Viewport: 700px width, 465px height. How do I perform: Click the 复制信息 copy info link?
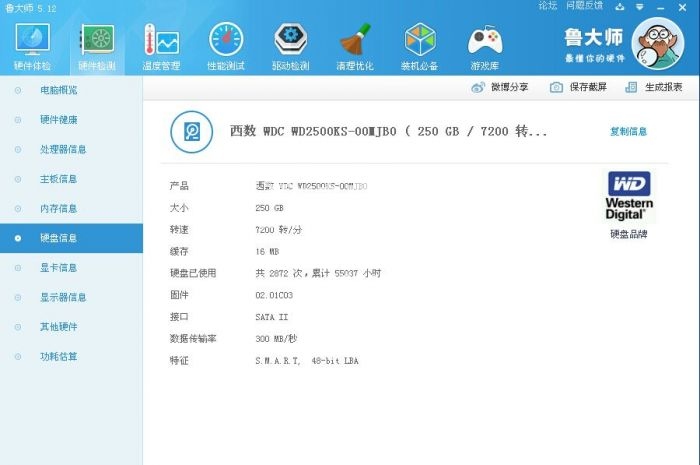pos(628,132)
